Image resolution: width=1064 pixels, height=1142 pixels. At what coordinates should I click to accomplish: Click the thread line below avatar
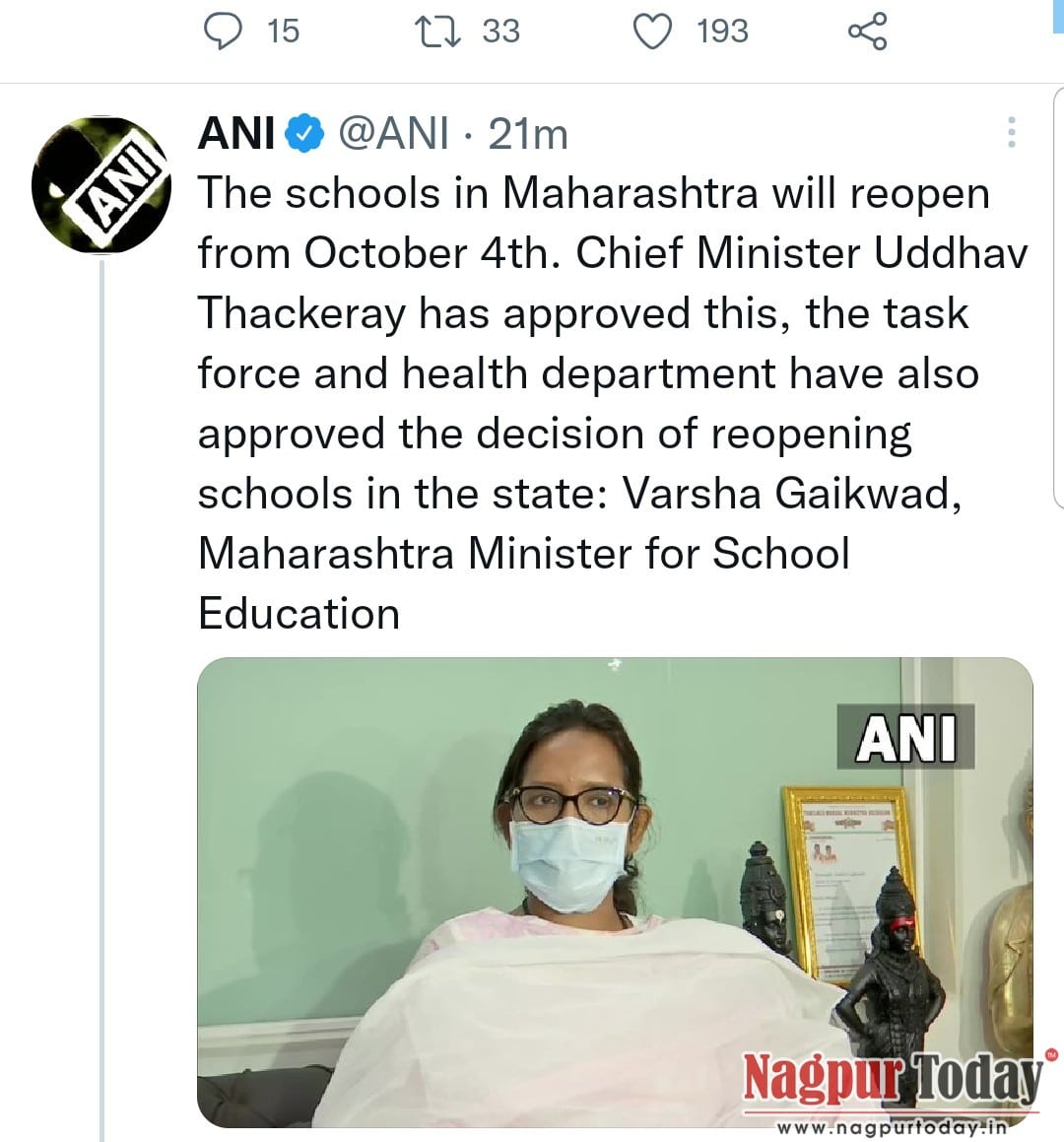tap(101, 700)
